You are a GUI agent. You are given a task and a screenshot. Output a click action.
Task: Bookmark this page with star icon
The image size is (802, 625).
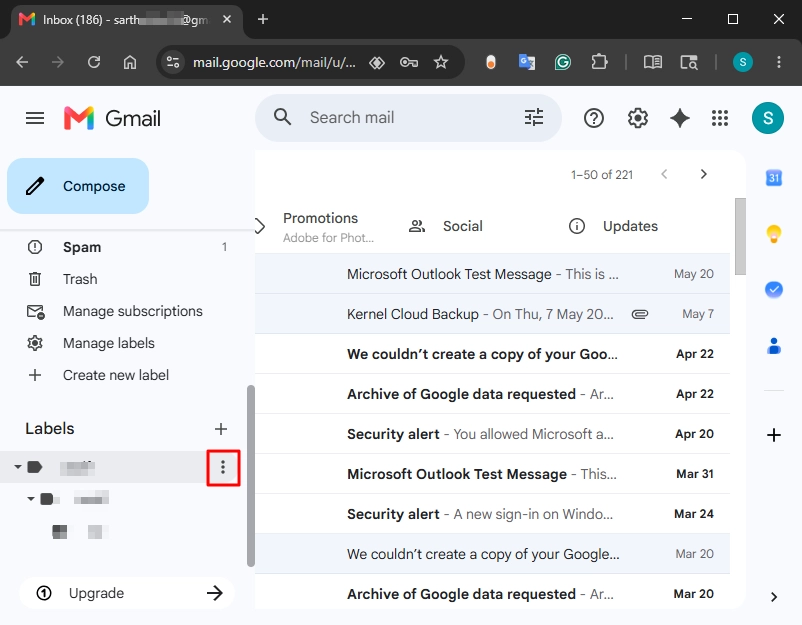[440, 62]
